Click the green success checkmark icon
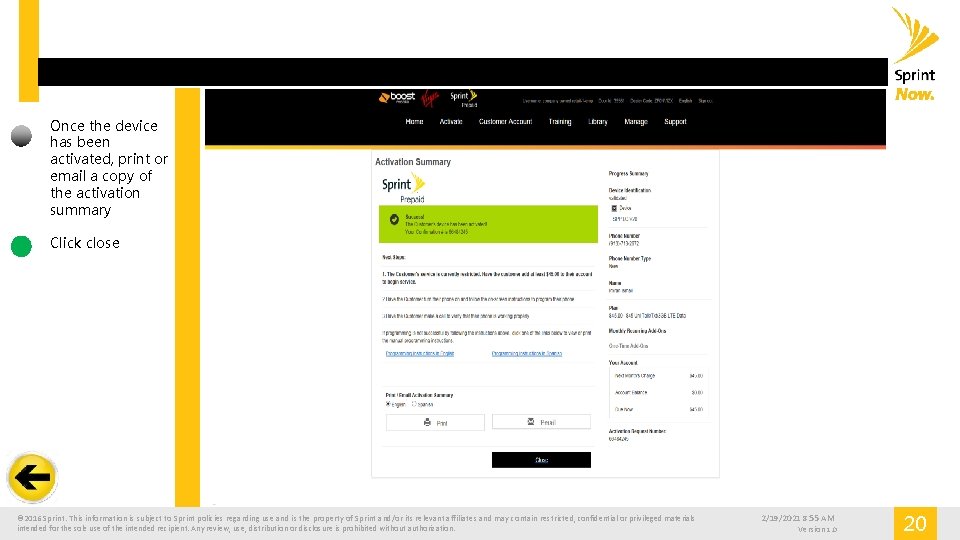Viewport: 960px width, 540px height. point(394,219)
